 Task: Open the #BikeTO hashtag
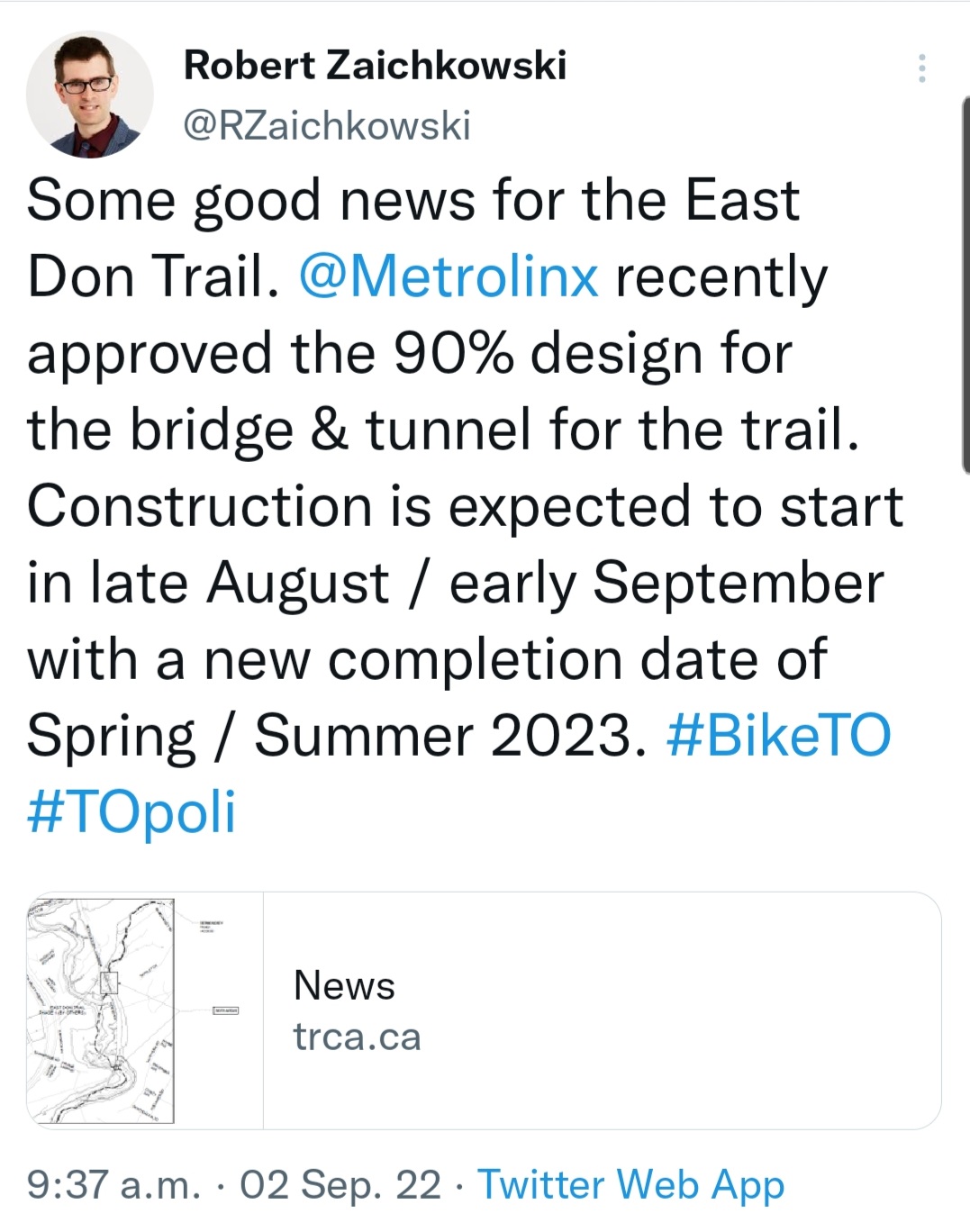pyautogui.click(x=778, y=736)
